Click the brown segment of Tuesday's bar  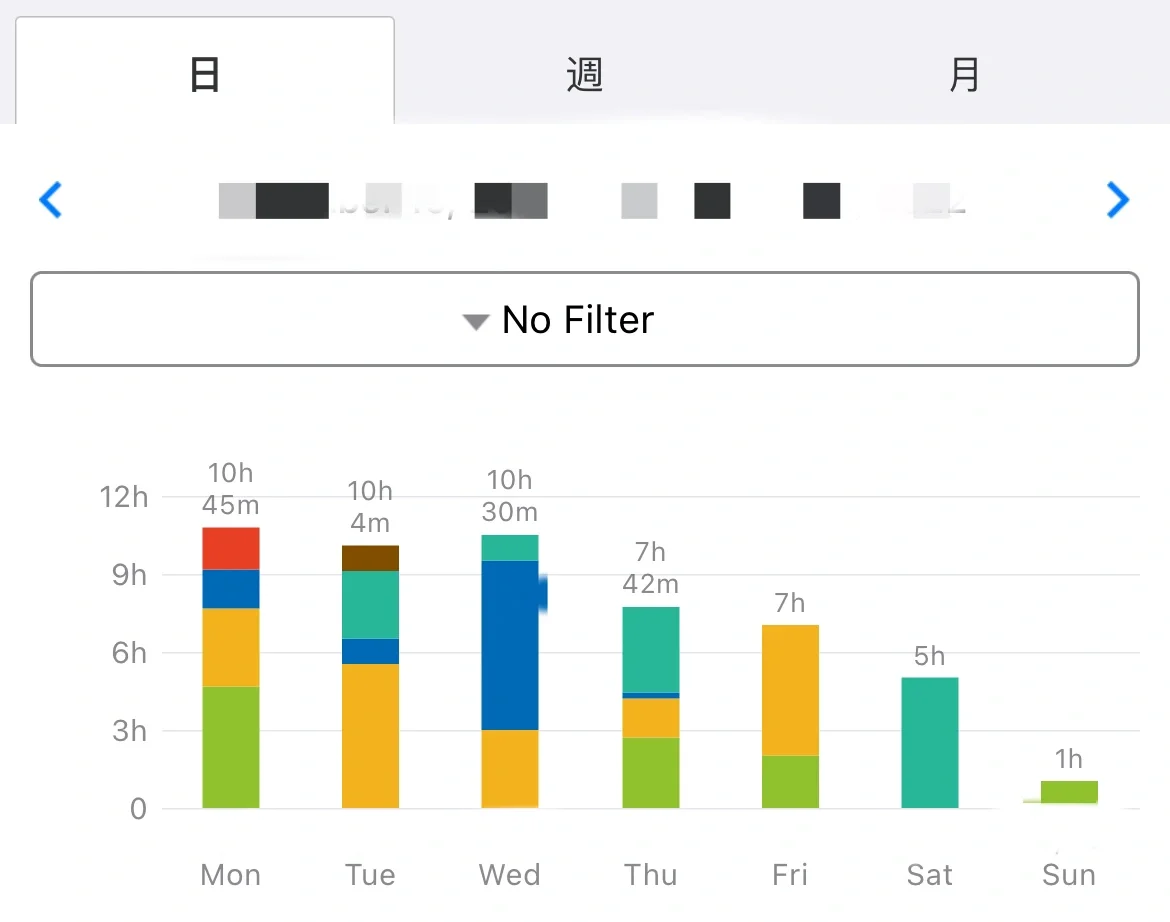[x=370, y=558]
